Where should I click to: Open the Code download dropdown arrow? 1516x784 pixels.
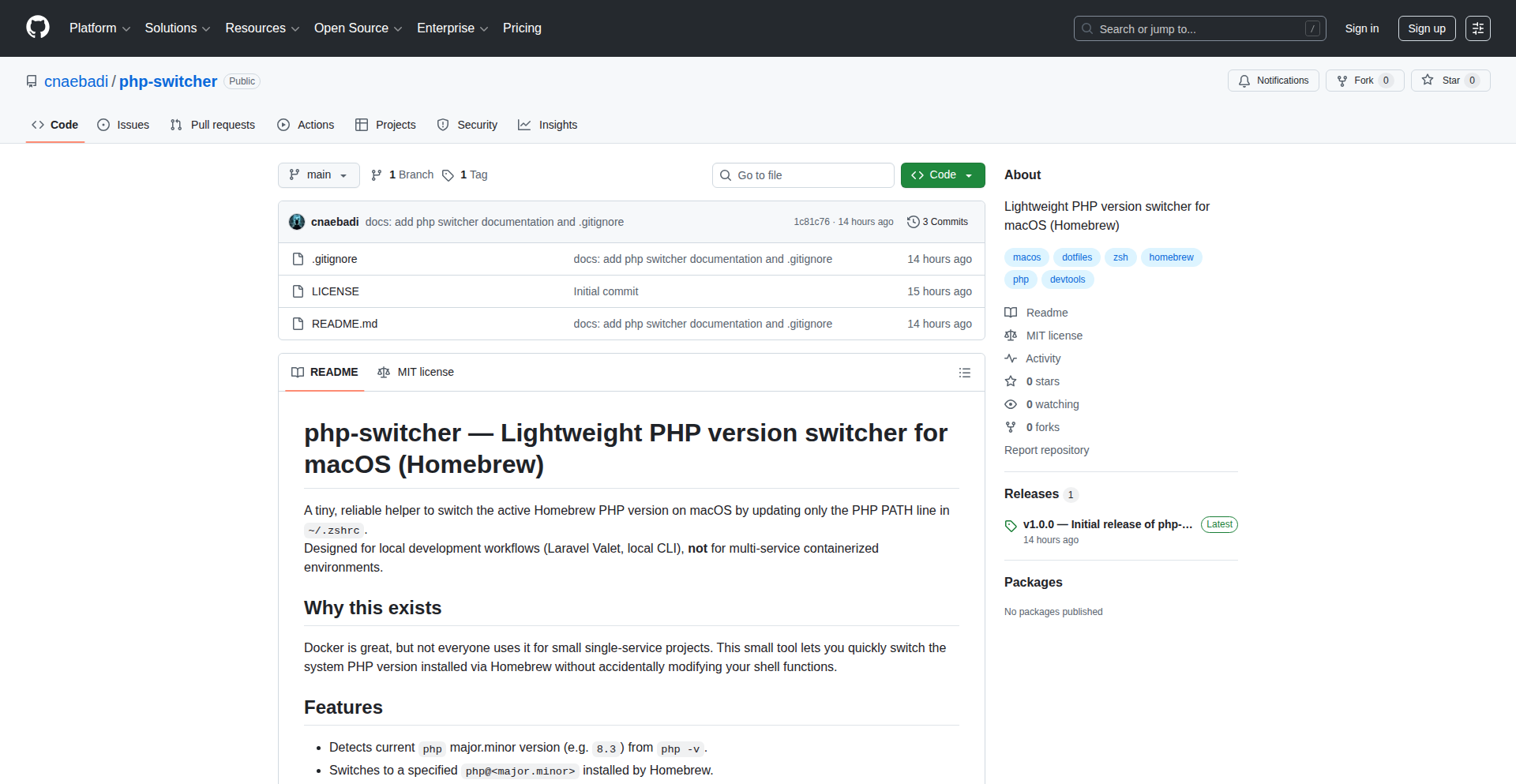click(970, 174)
